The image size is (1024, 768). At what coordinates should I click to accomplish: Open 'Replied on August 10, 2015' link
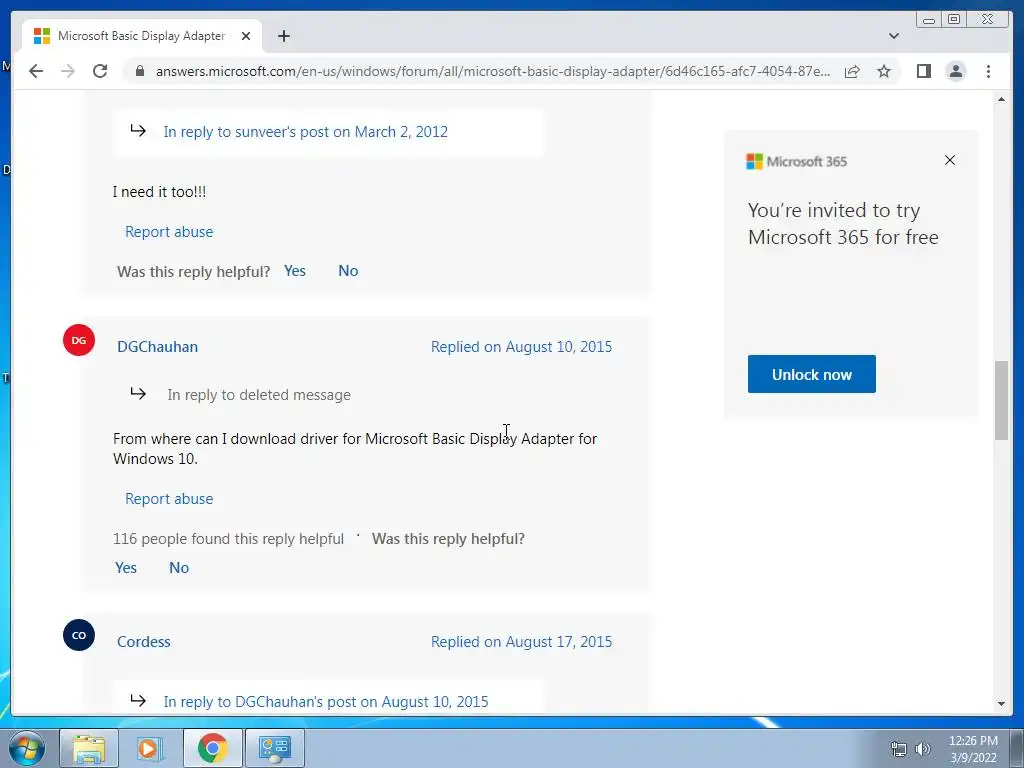(521, 347)
